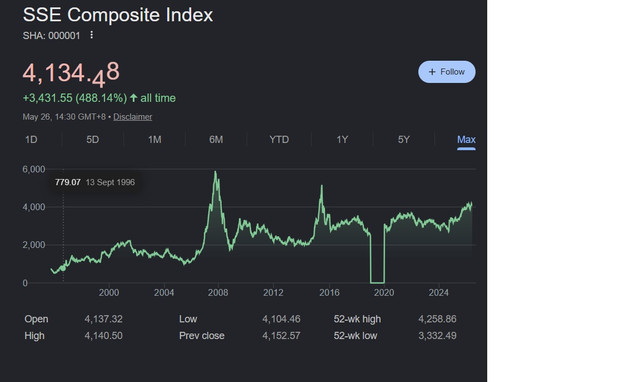Click the 2016 x-axis label
This screenshot has height=382, width=640.
[x=329, y=292]
